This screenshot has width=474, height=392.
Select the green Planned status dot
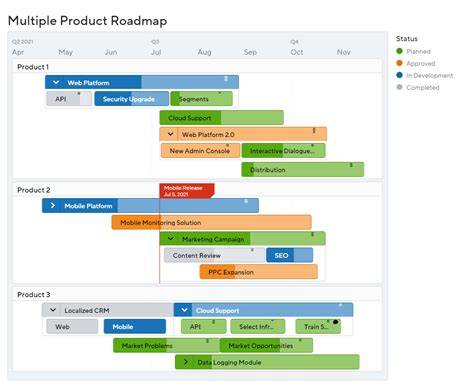[x=399, y=51]
